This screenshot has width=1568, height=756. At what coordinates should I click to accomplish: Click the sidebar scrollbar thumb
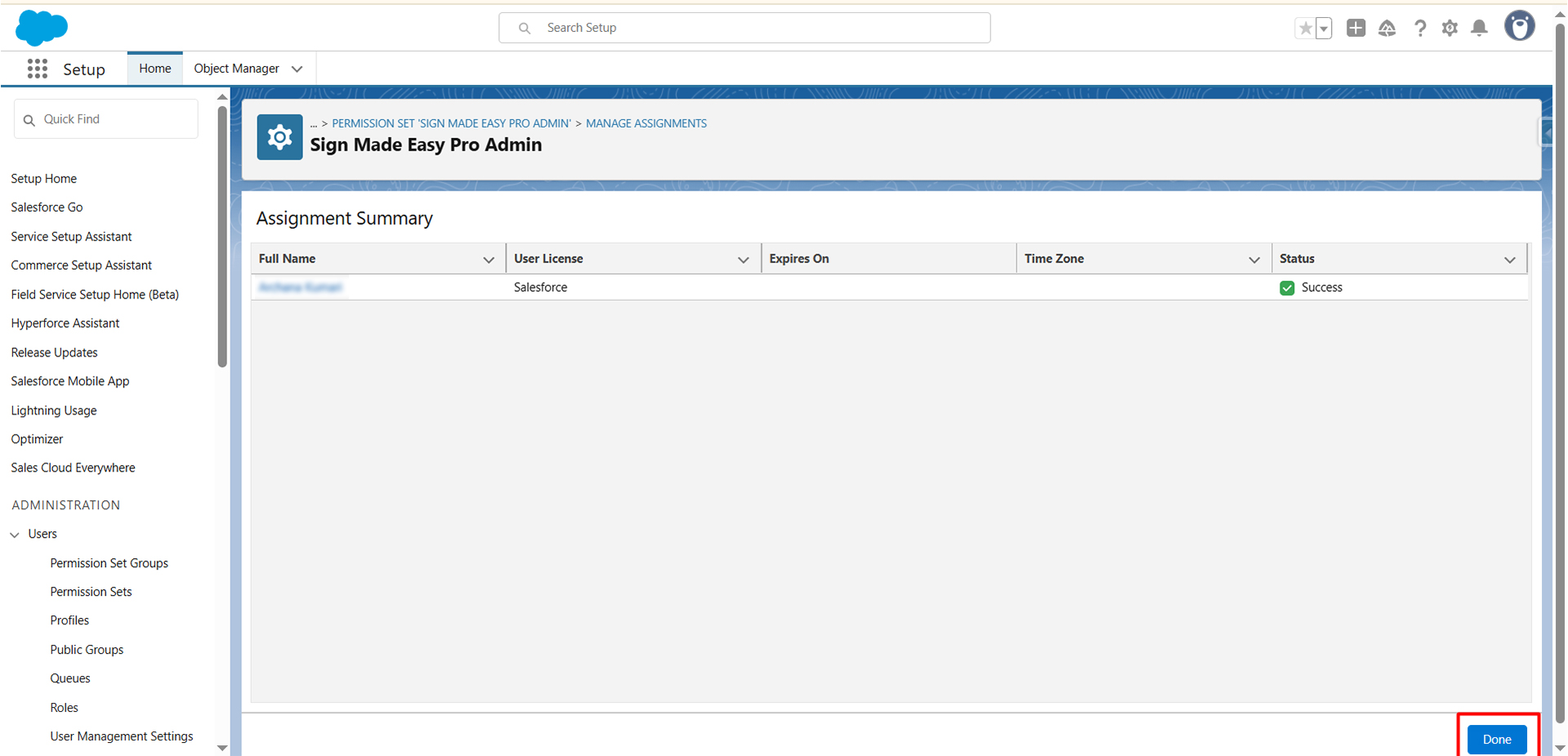coord(222,237)
